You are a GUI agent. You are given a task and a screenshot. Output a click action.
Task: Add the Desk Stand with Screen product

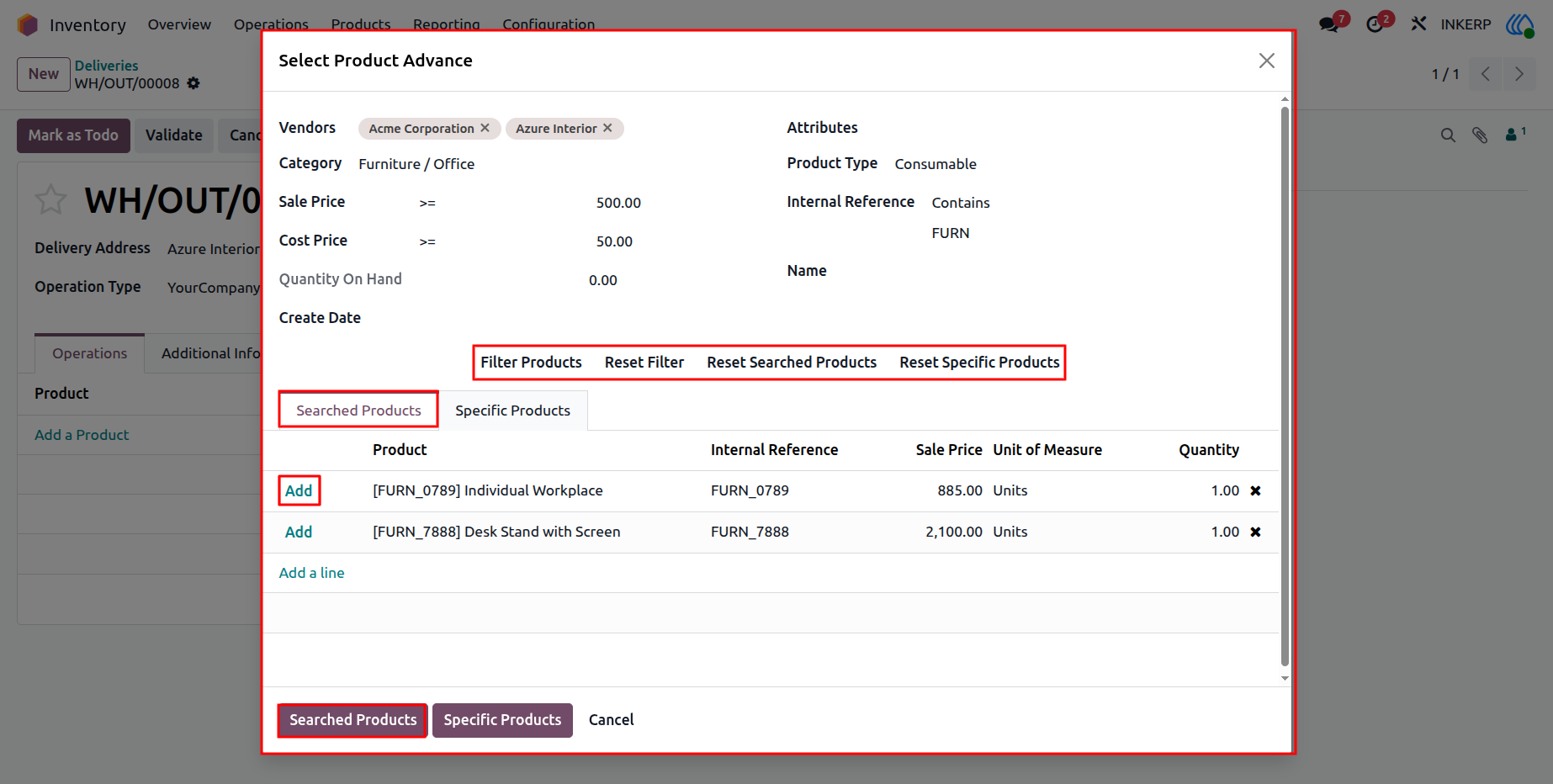299,532
